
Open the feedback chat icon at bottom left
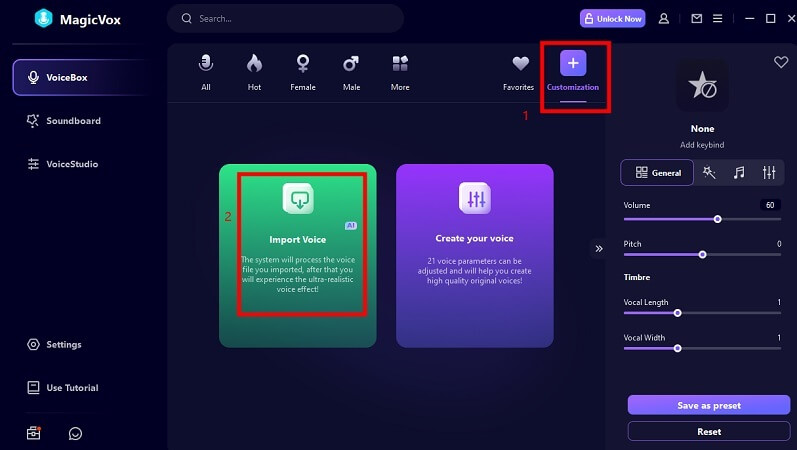click(x=75, y=433)
